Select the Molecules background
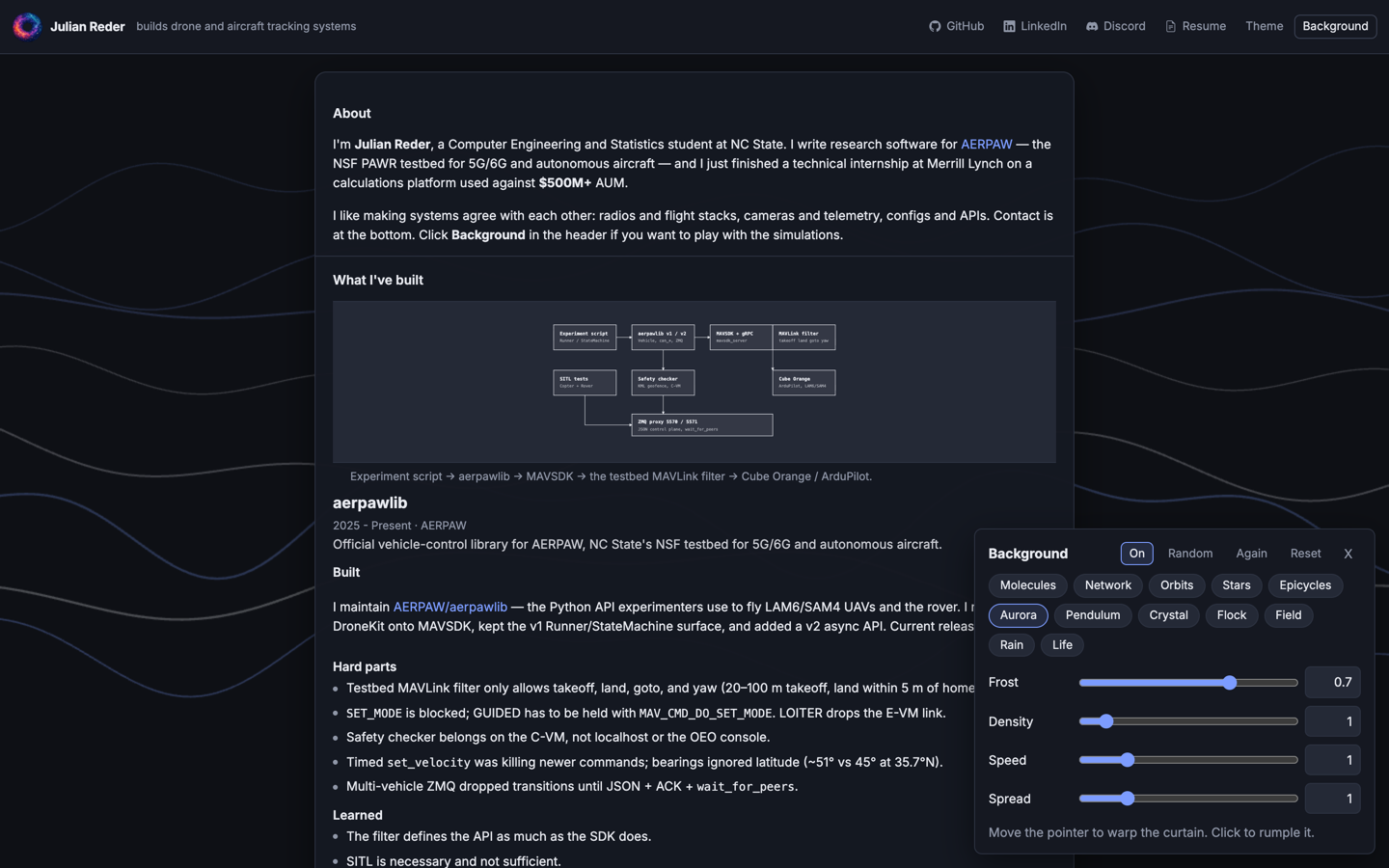 click(1027, 585)
